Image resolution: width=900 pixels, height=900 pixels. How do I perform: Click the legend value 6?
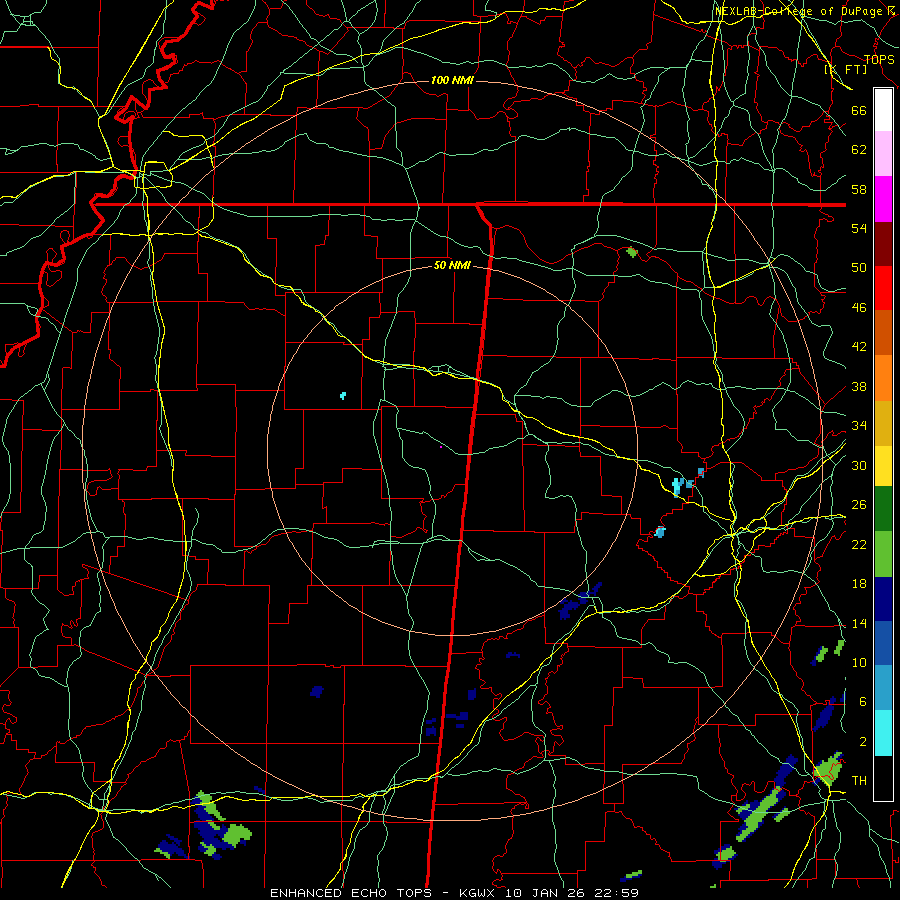[x=863, y=702]
